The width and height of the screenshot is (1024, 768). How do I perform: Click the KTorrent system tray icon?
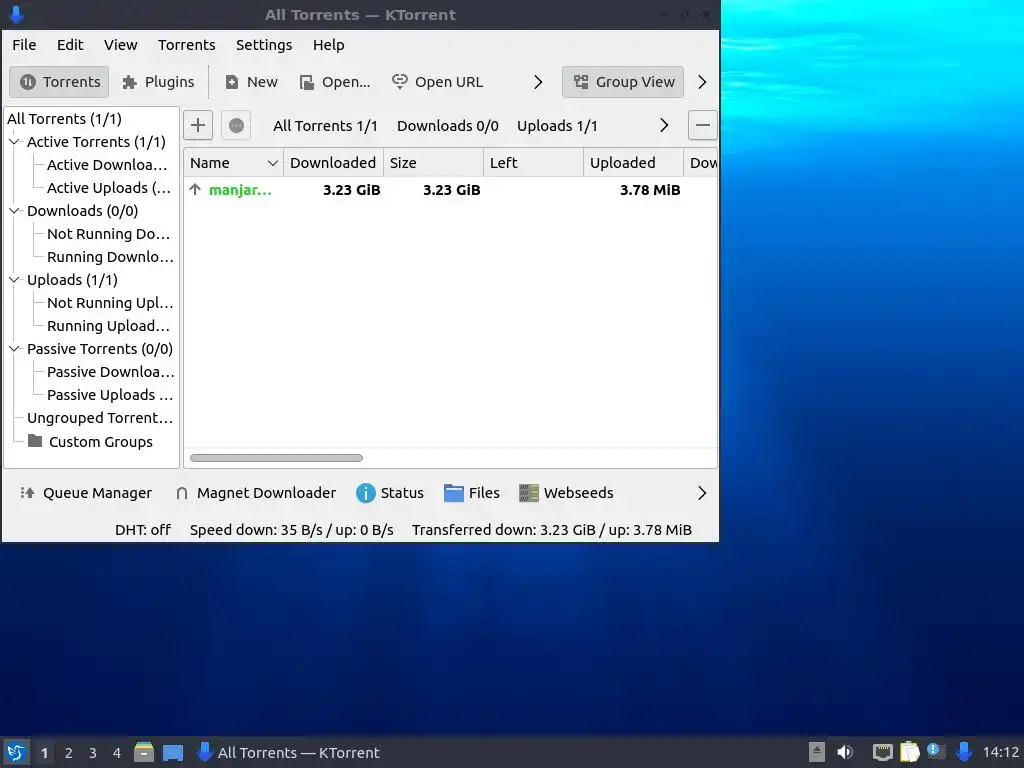(964, 752)
